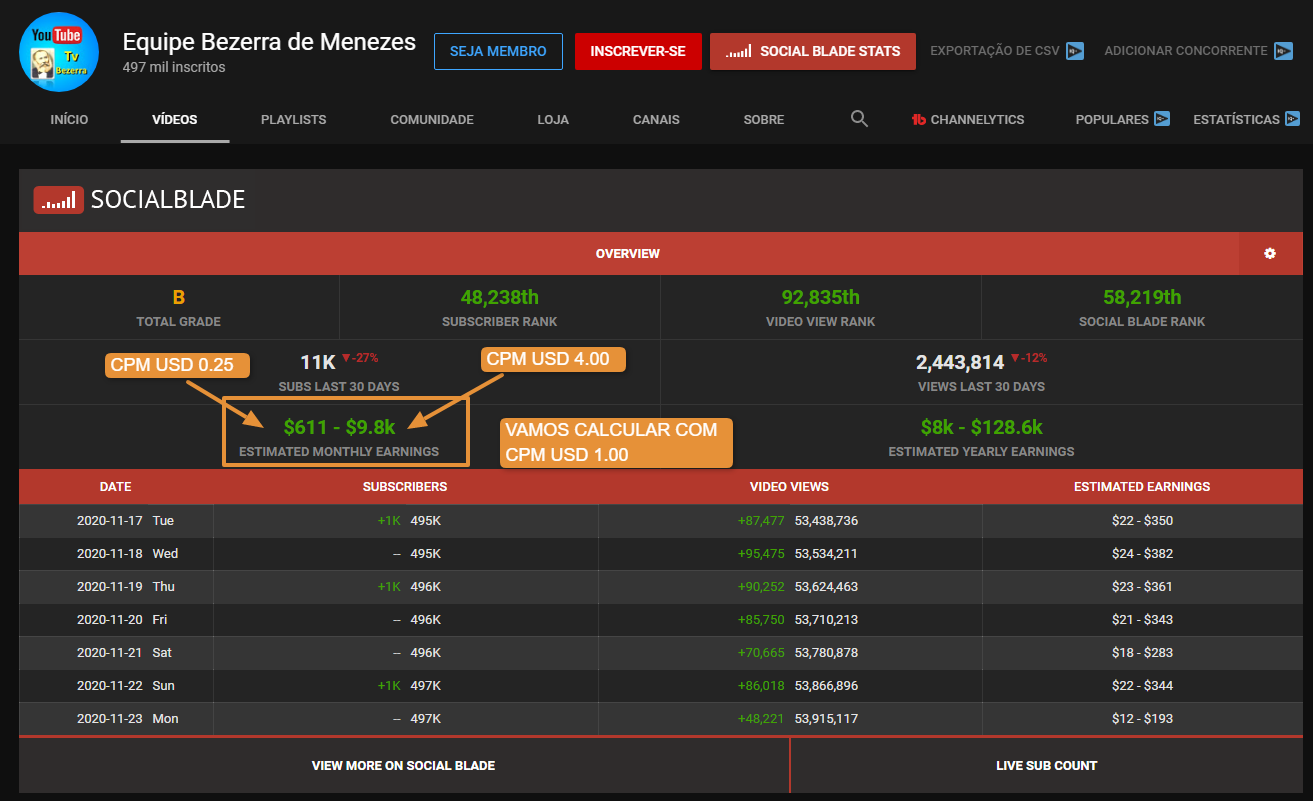Open POPULARES tab
This screenshot has width=1313, height=801.
pos(1112,119)
